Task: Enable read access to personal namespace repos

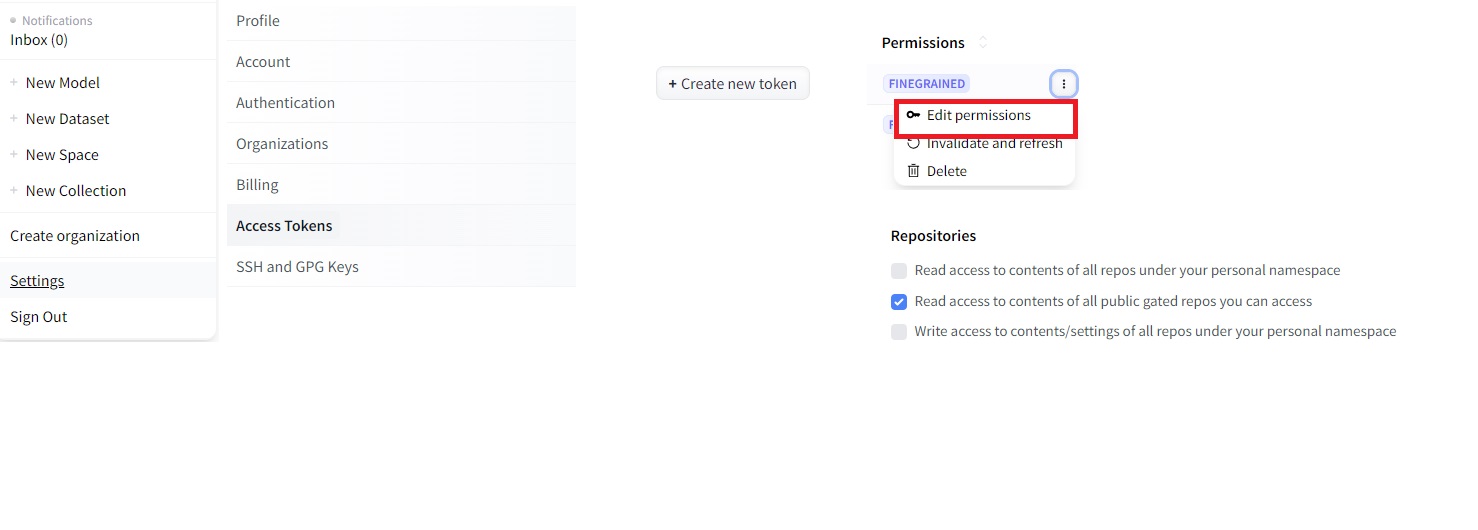Action: (x=899, y=271)
